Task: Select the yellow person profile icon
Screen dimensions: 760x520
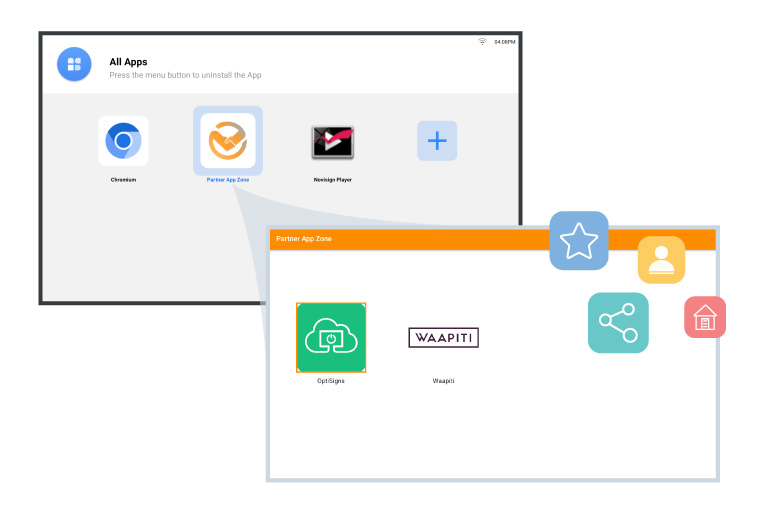Action: (x=661, y=260)
